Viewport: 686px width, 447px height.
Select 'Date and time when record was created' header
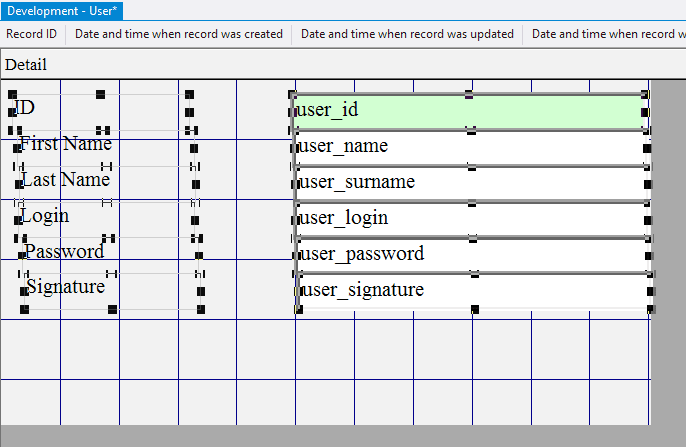179,34
